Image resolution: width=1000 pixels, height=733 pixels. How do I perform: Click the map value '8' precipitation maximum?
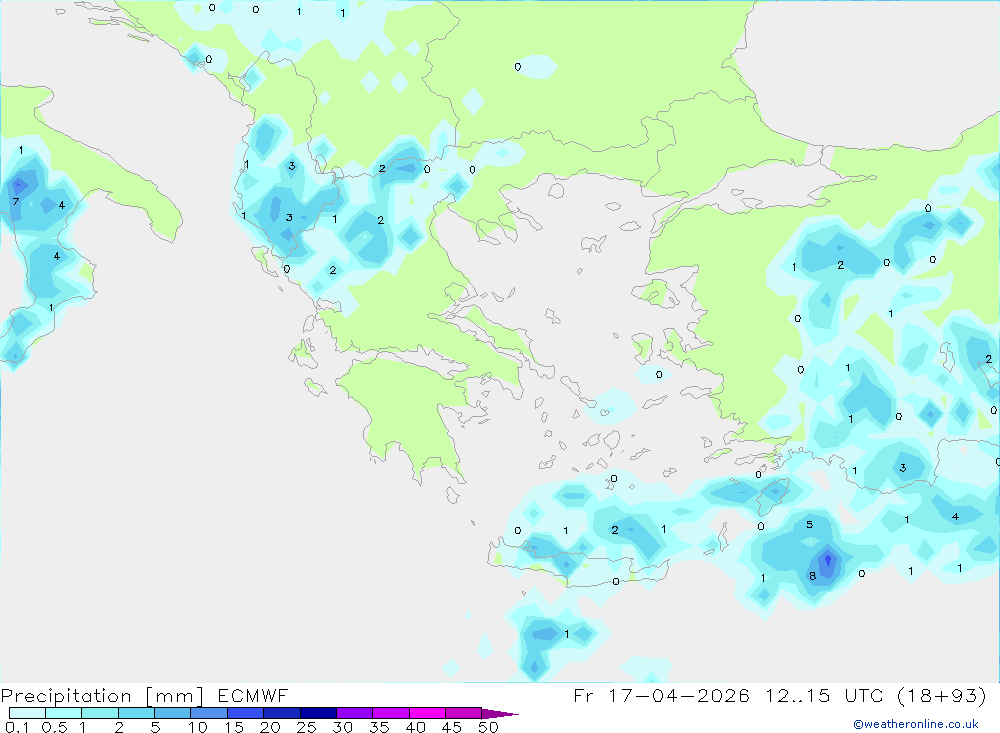tap(812, 576)
